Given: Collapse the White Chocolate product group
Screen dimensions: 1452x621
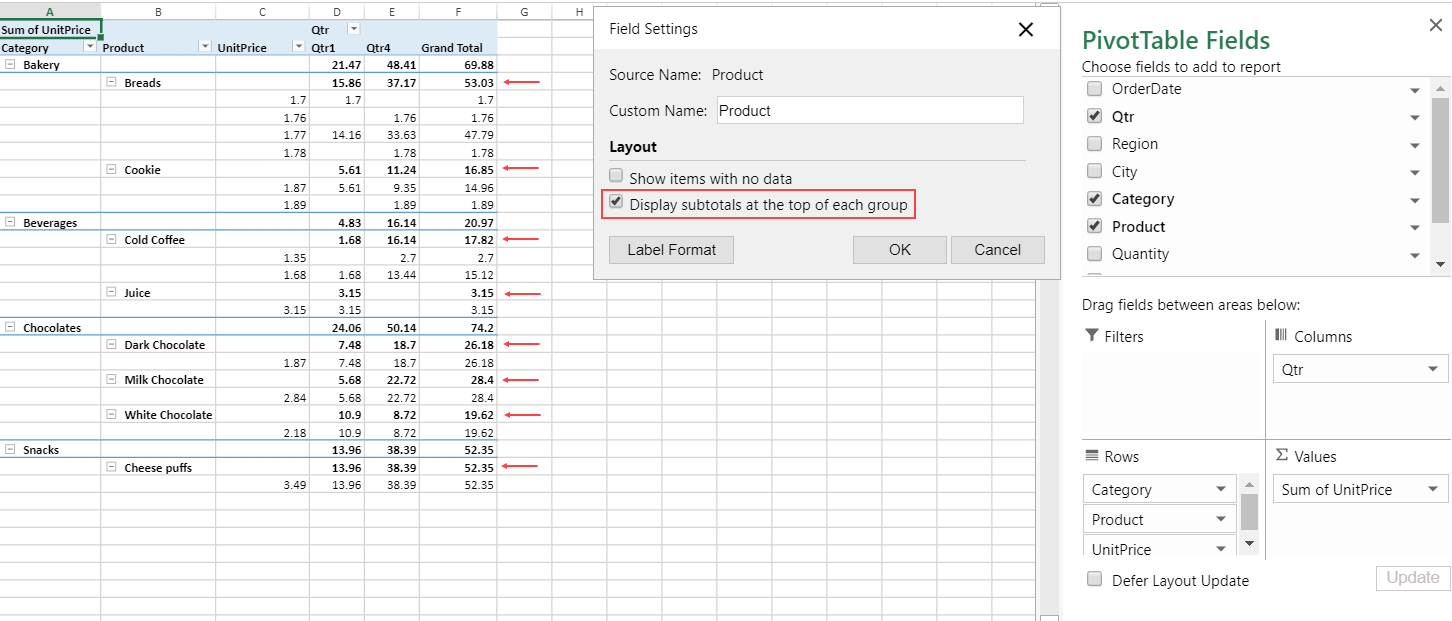Looking at the screenshot, I should (111, 415).
